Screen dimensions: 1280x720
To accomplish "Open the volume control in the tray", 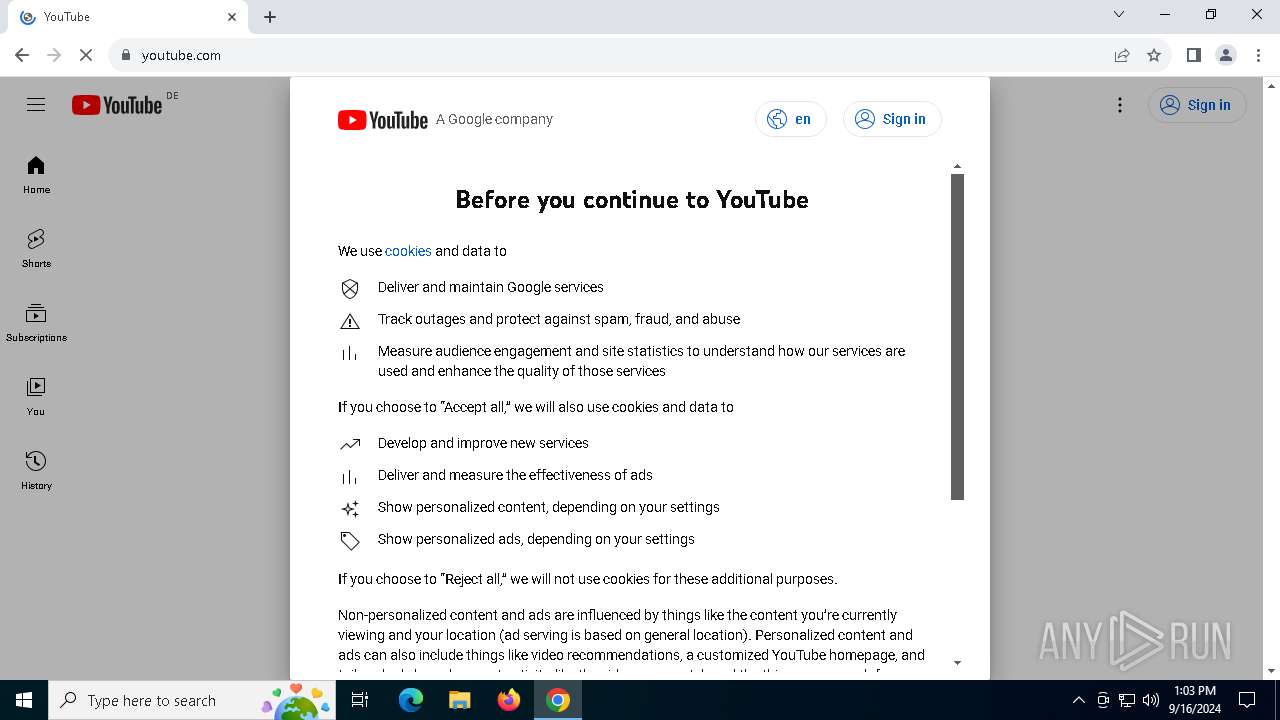I will pos(1151,700).
